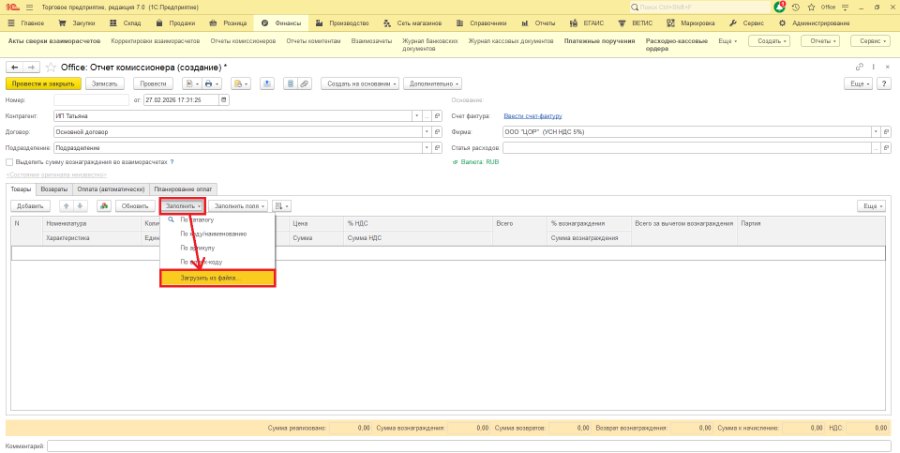Open the Маркировка section in the main menu
This screenshot has width=900, height=453.
(691, 24)
